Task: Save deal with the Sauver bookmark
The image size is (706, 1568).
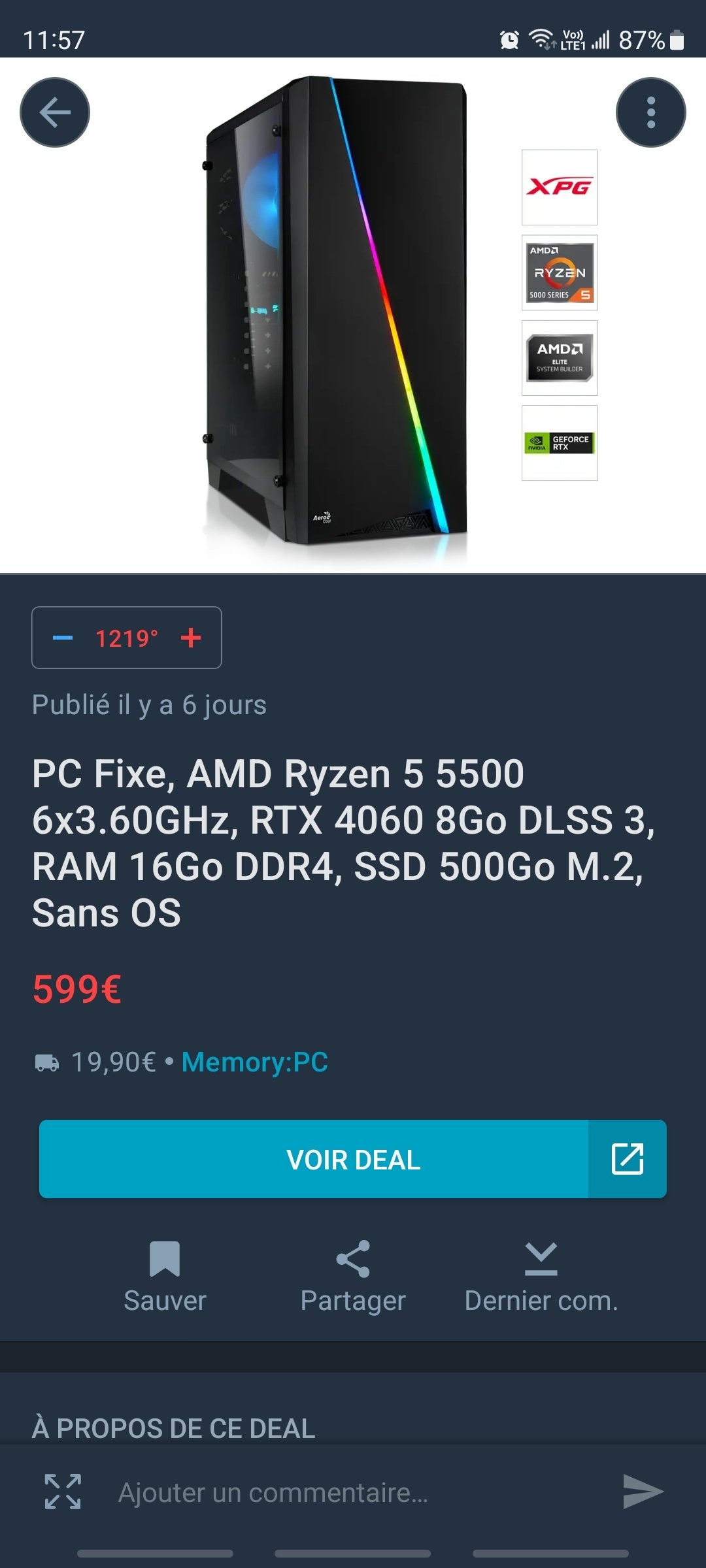Action: 165,1277
